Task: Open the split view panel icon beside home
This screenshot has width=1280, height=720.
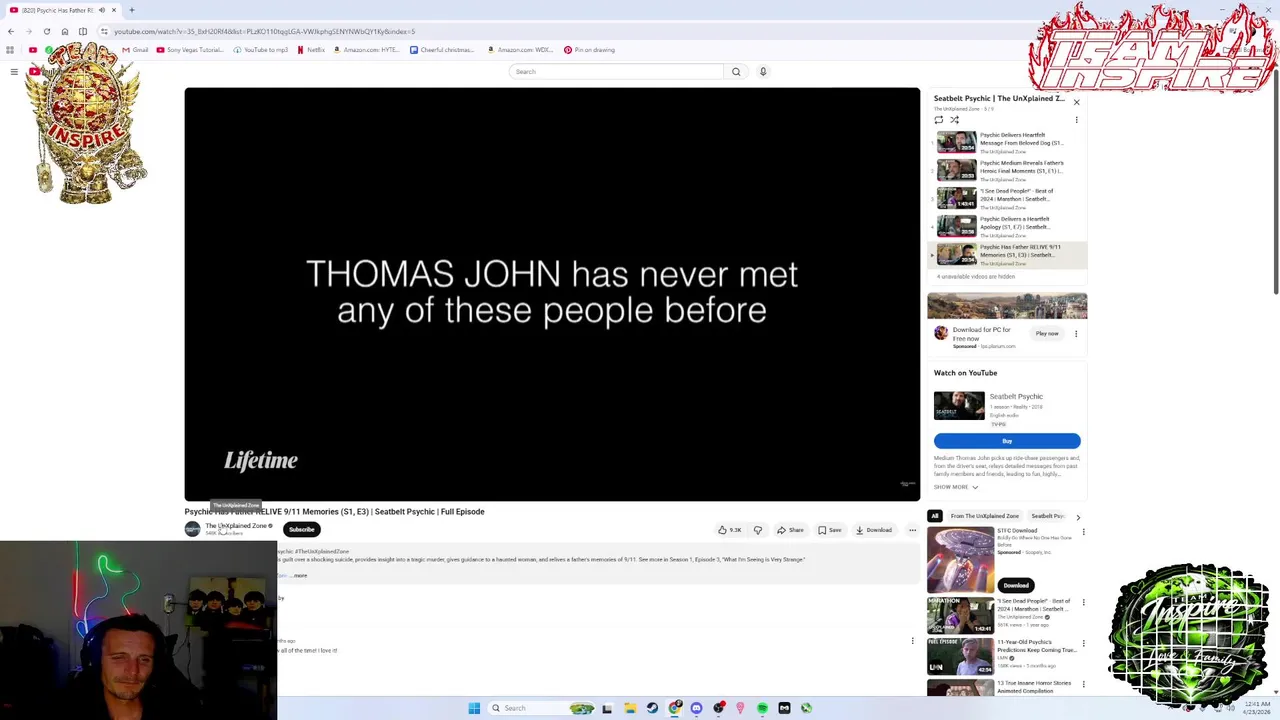Action: pyautogui.click(x=83, y=31)
